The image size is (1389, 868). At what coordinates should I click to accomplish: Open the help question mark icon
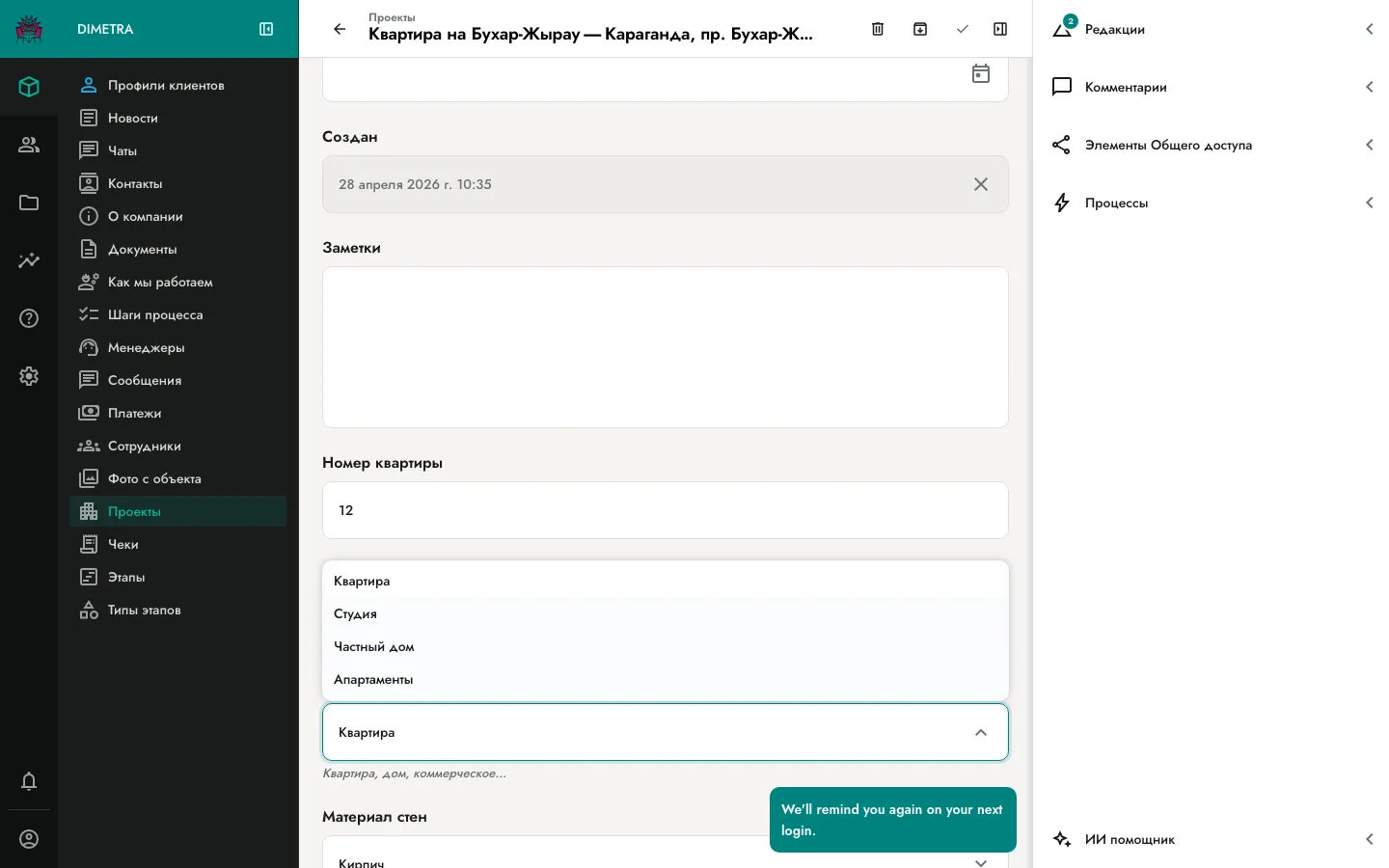(x=29, y=318)
